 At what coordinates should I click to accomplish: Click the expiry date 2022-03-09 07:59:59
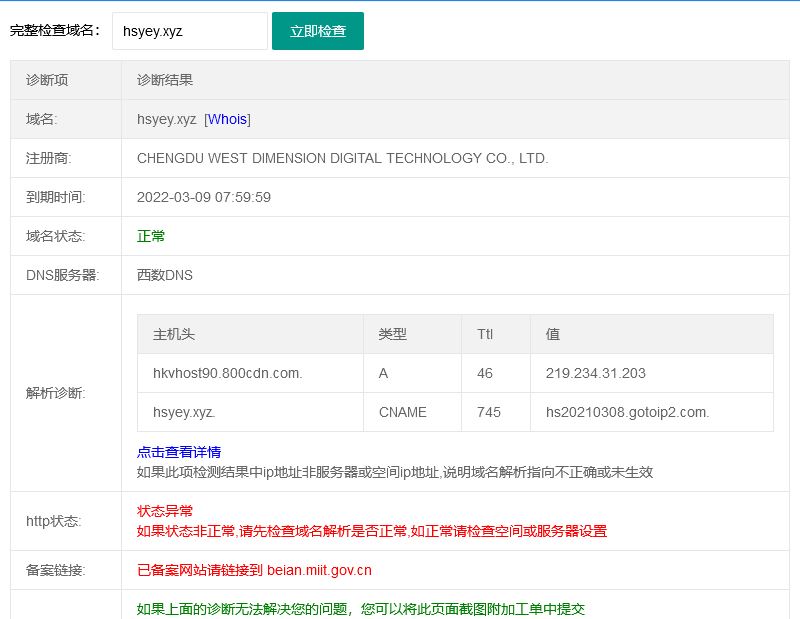click(204, 197)
